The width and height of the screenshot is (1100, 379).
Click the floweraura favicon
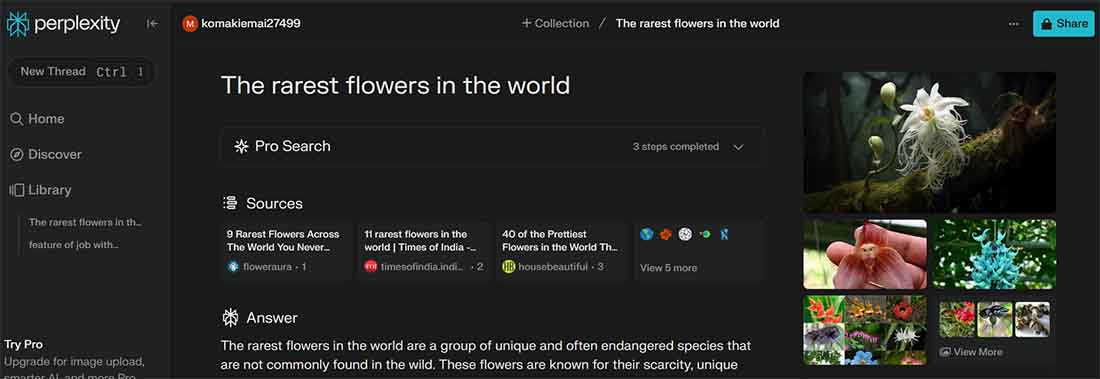[234, 267]
